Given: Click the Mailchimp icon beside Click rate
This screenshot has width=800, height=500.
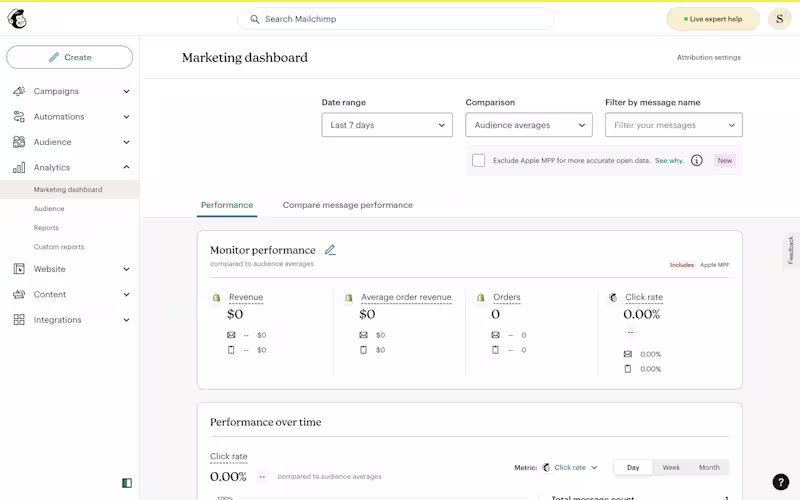Looking at the screenshot, I should (x=613, y=297).
